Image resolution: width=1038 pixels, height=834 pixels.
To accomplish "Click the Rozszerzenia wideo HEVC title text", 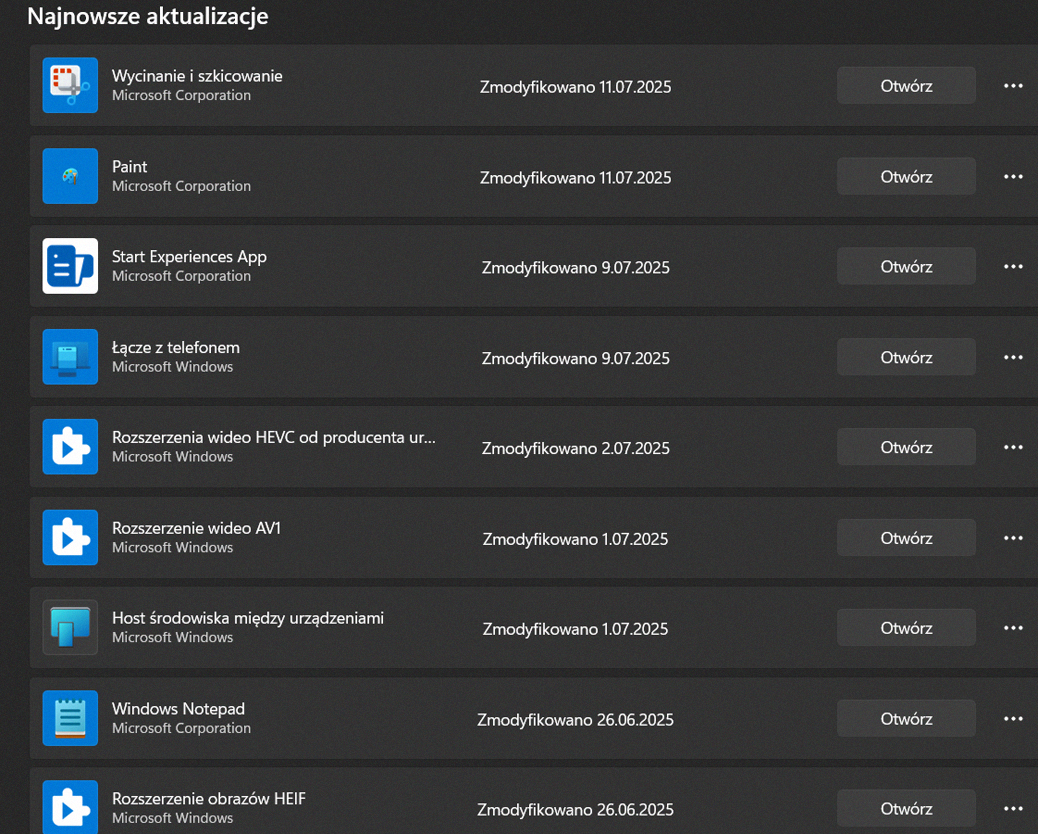I will 273,438.
